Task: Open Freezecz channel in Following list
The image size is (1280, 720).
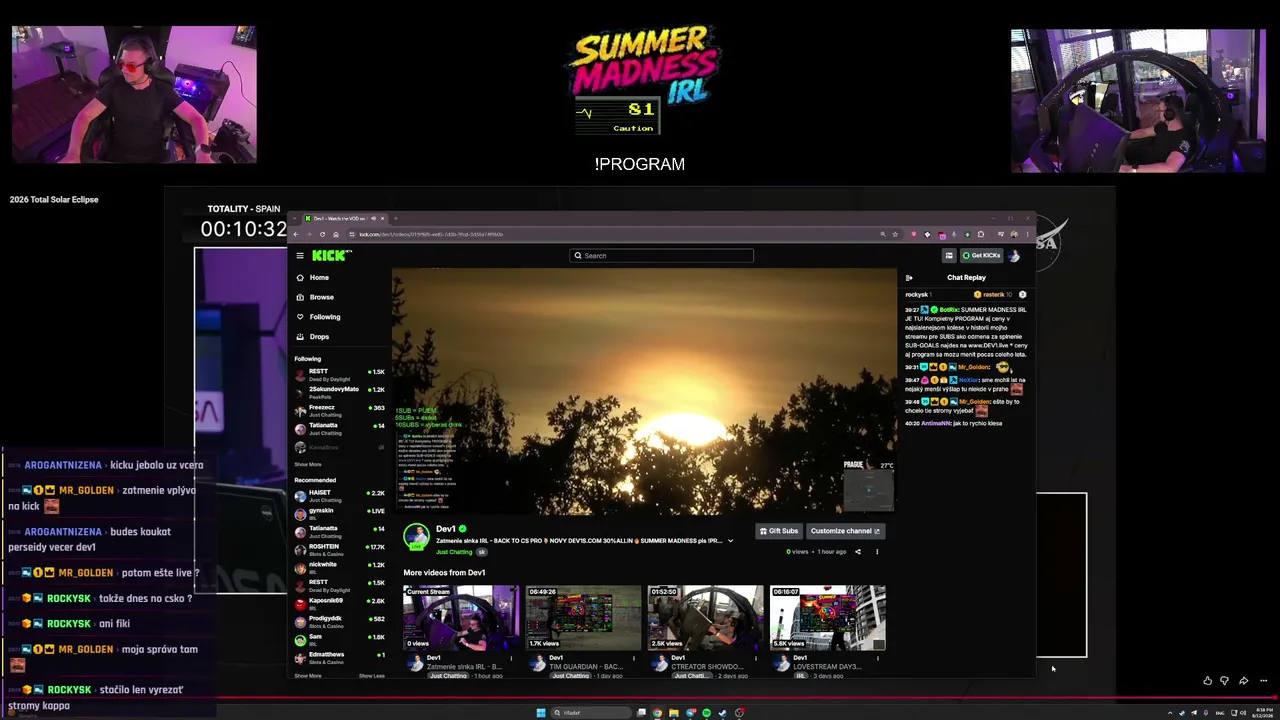Action: [x=340, y=409]
